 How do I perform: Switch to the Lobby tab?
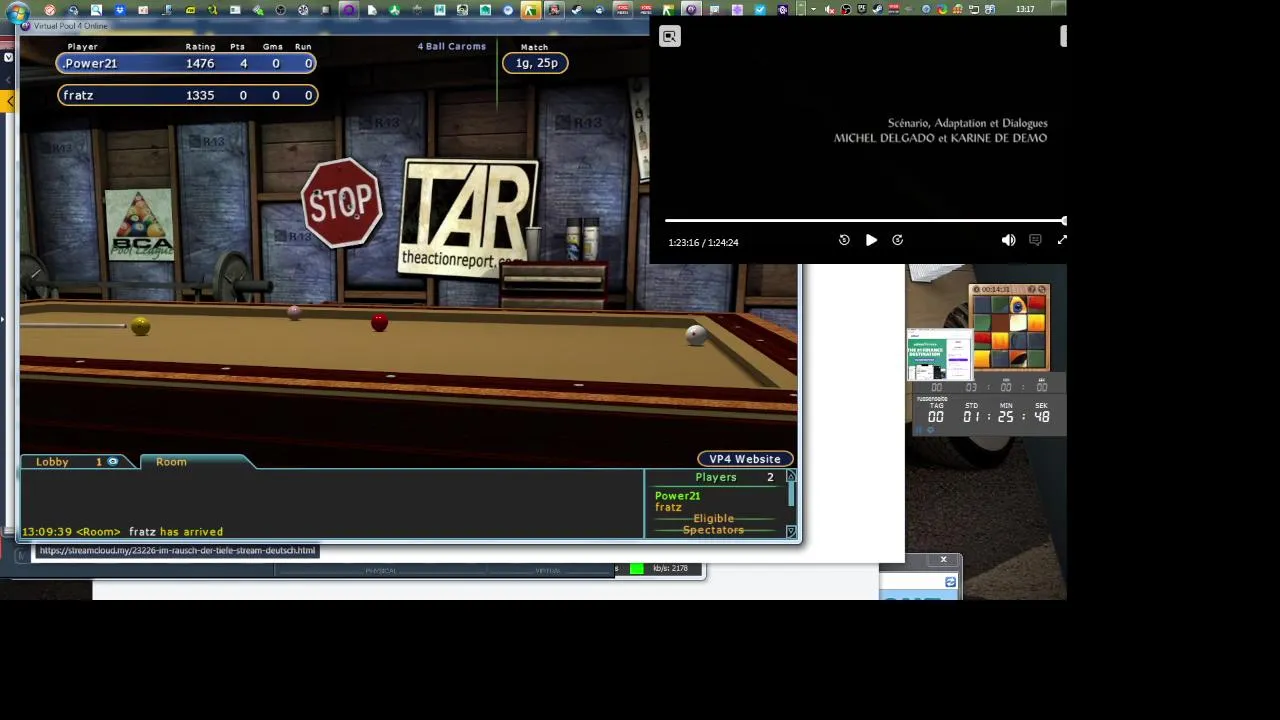point(52,462)
